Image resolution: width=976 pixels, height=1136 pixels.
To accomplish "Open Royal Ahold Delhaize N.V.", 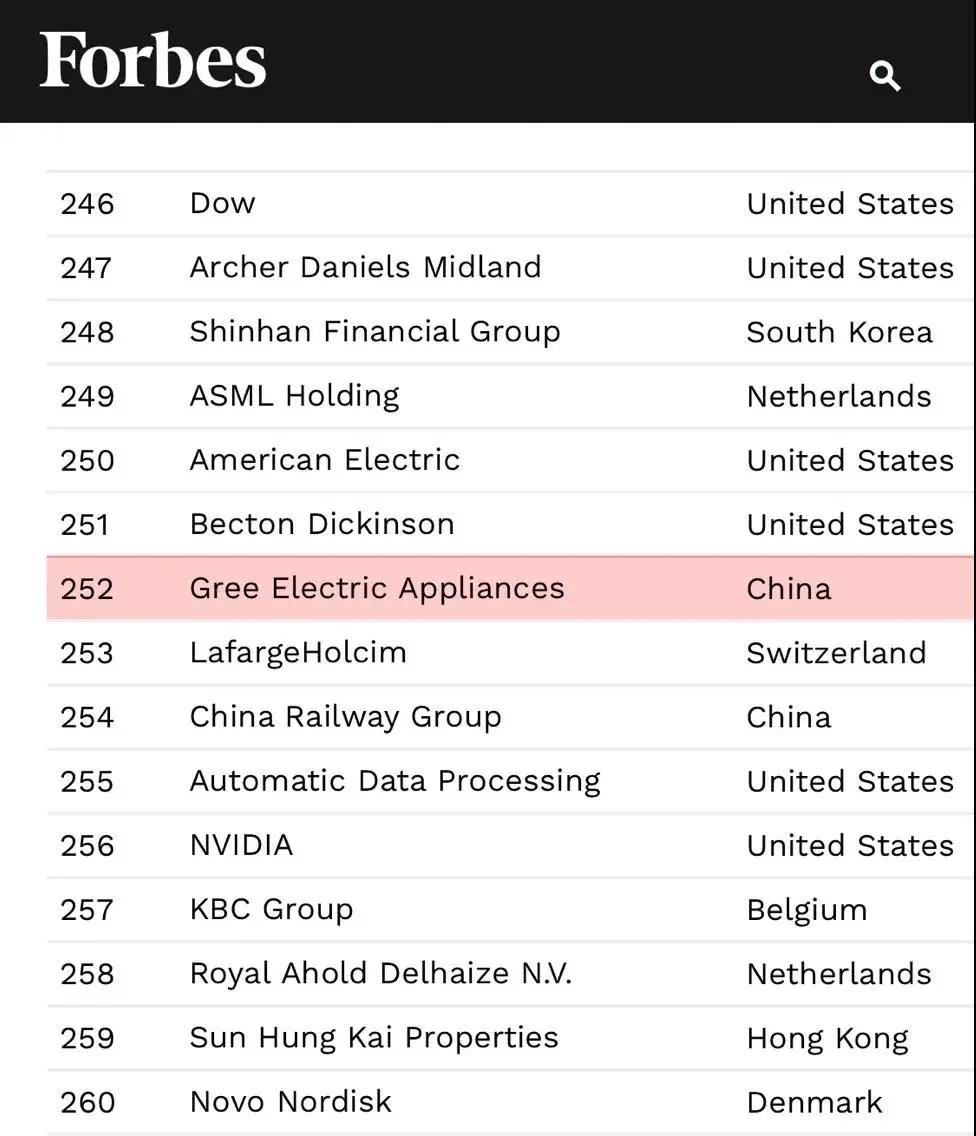I will click(x=380, y=973).
